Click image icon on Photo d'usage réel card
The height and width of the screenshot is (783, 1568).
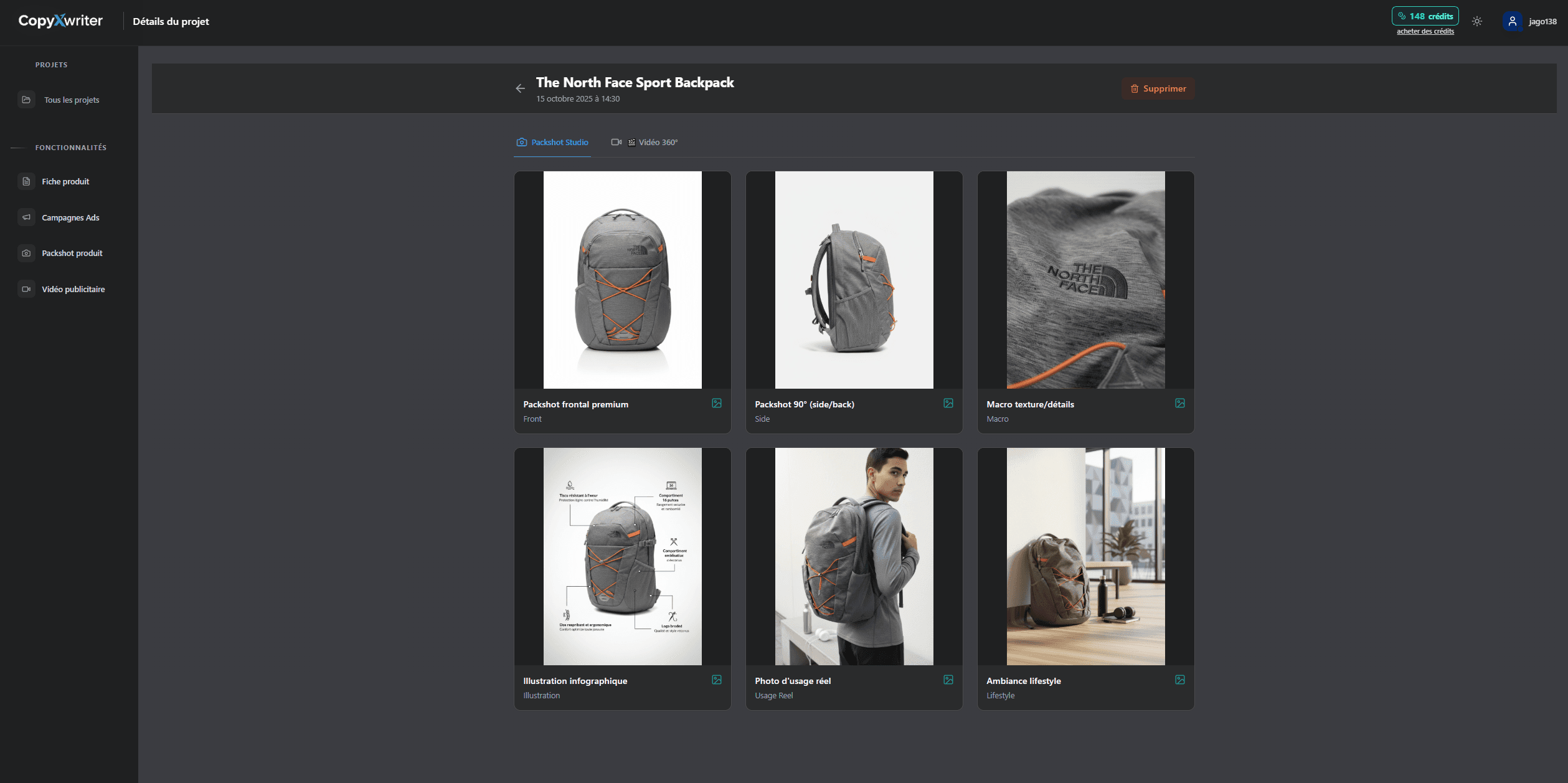coord(948,680)
